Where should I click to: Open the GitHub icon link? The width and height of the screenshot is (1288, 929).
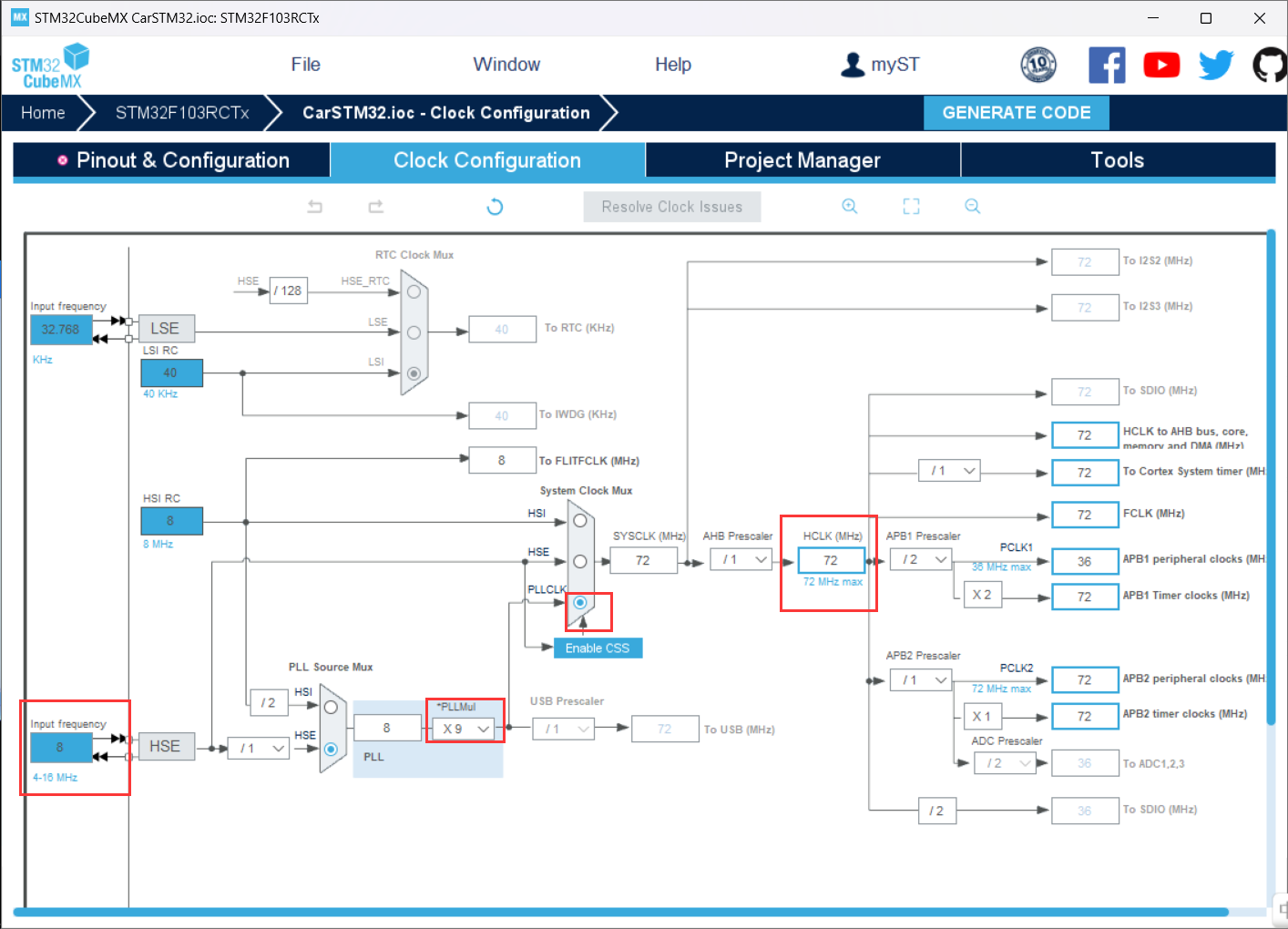pos(1270,65)
